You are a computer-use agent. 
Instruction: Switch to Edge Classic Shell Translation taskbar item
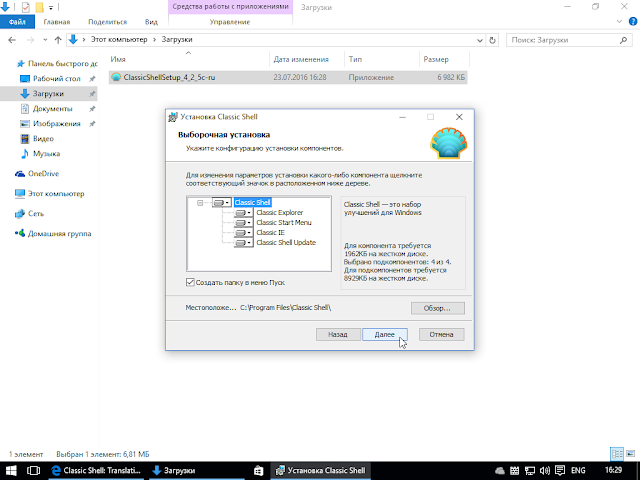click(x=96, y=471)
